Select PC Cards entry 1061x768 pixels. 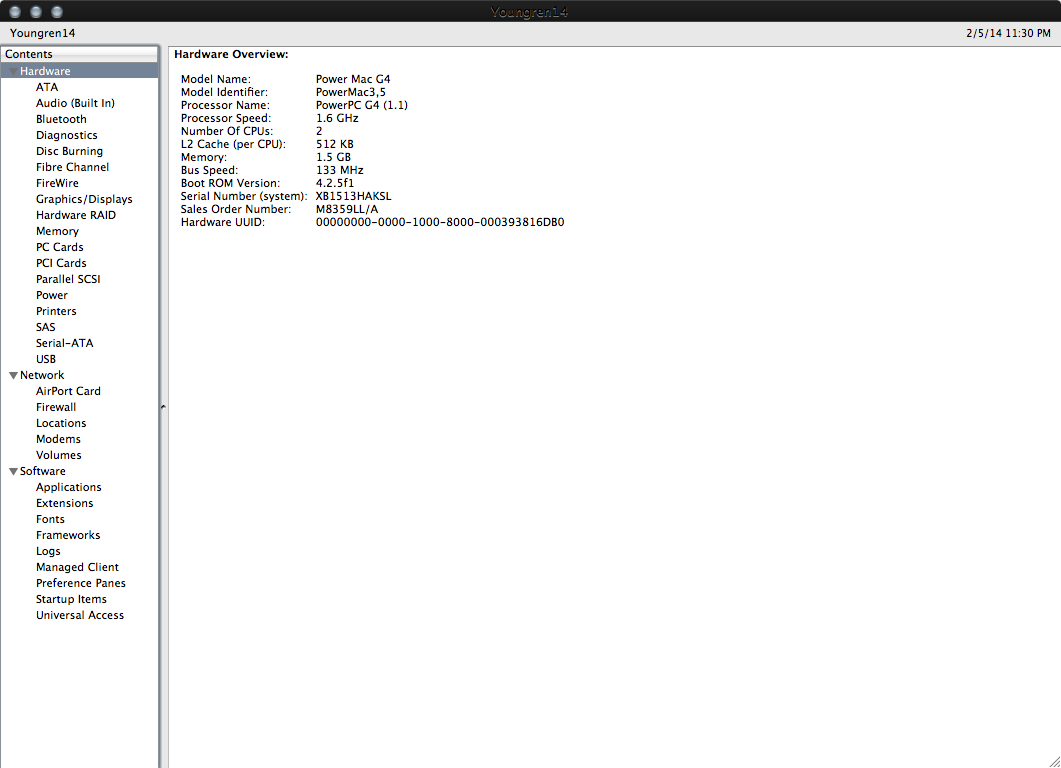pyautogui.click(x=60, y=247)
